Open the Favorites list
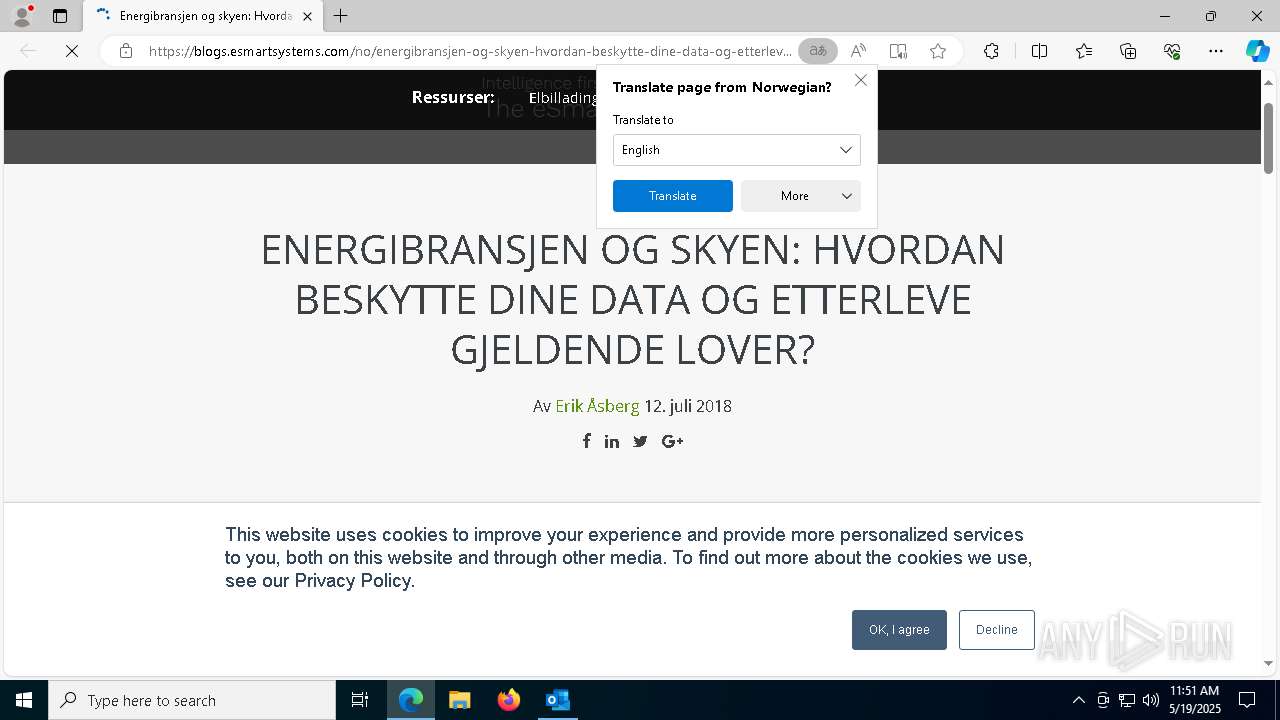Viewport: 1280px width, 720px height. [1084, 51]
